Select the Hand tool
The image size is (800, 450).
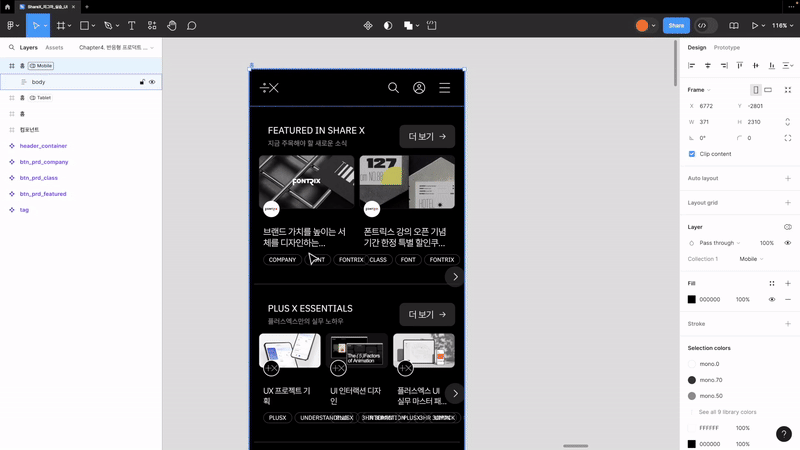(172, 26)
